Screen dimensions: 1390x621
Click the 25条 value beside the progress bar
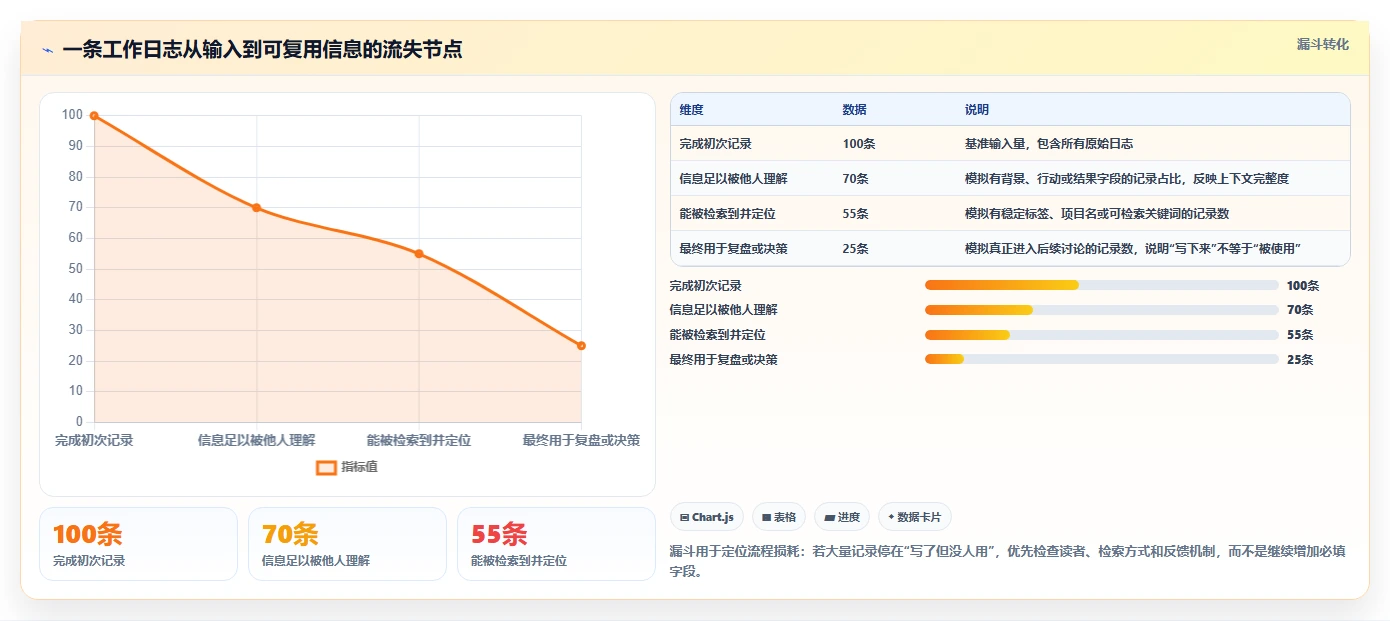pos(1300,360)
